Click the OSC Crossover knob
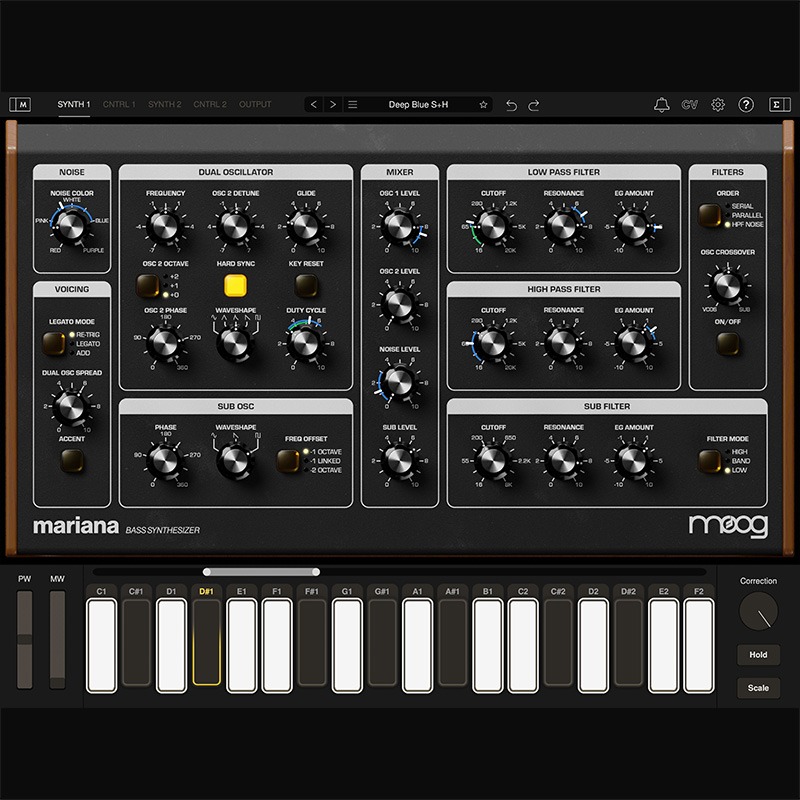The image size is (800, 800). click(x=727, y=286)
